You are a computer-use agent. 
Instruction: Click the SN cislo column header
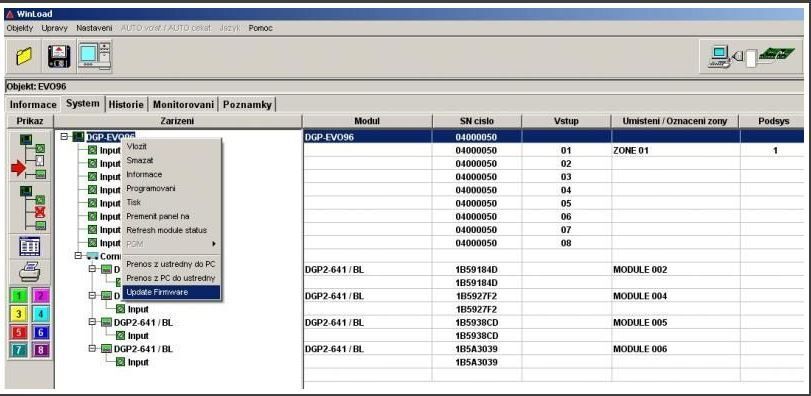[x=477, y=121]
